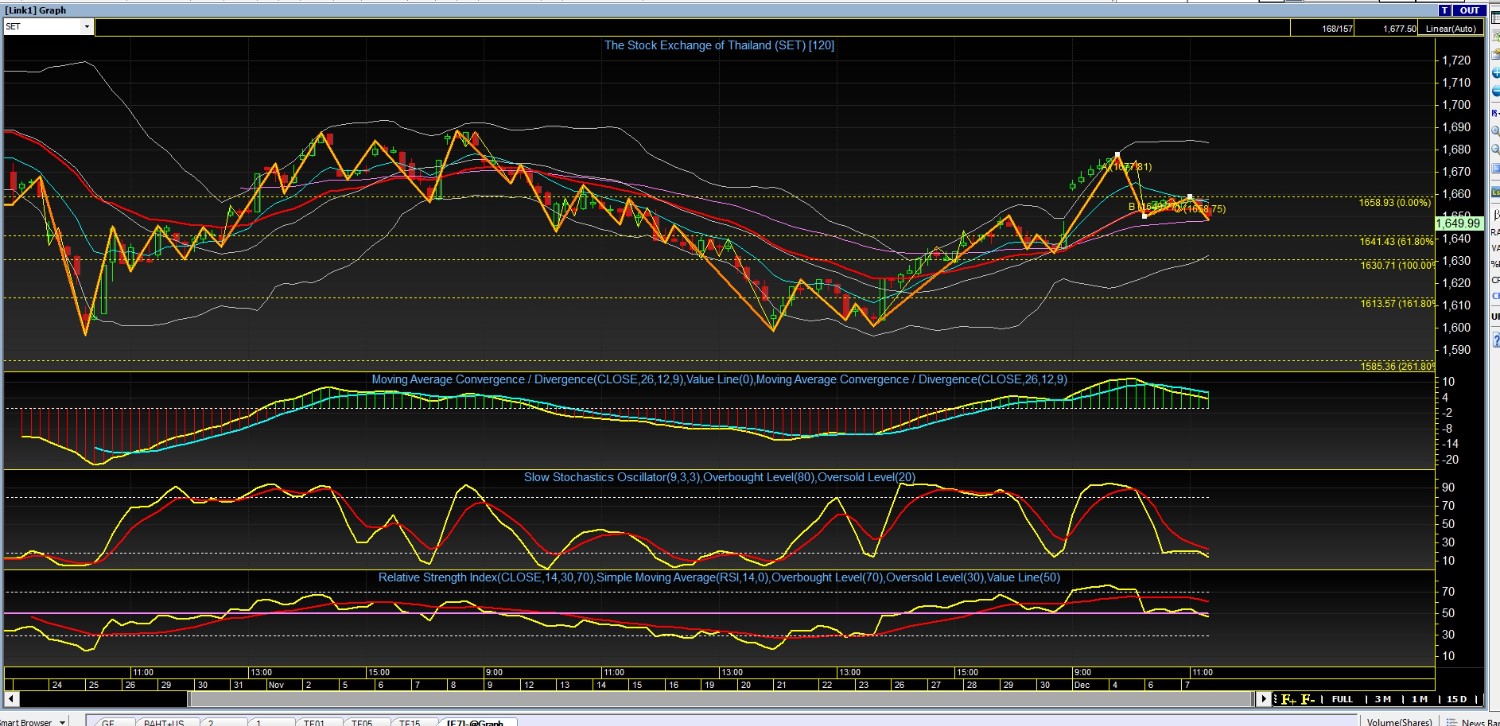The height and width of the screenshot is (726, 1500).
Task: Click the T button in title bar
Action: click(1444, 10)
